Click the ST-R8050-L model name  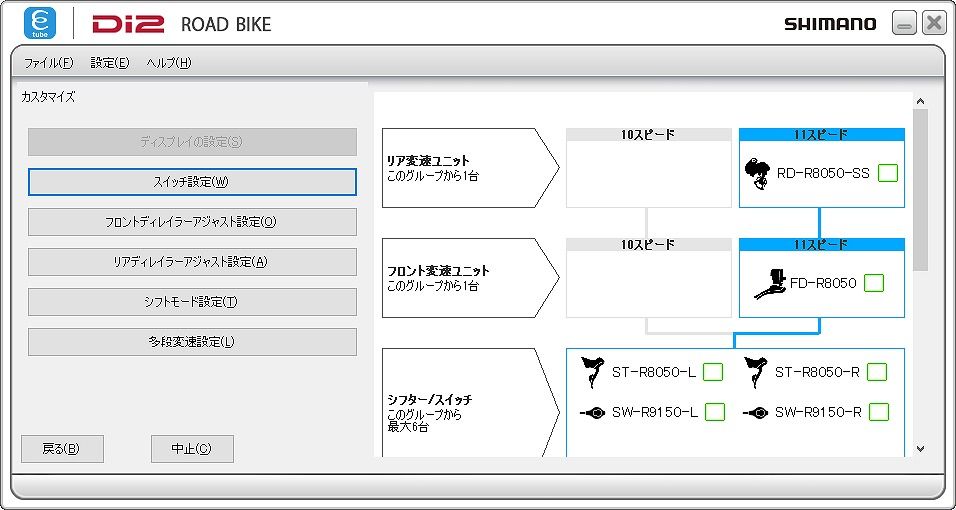654,372
